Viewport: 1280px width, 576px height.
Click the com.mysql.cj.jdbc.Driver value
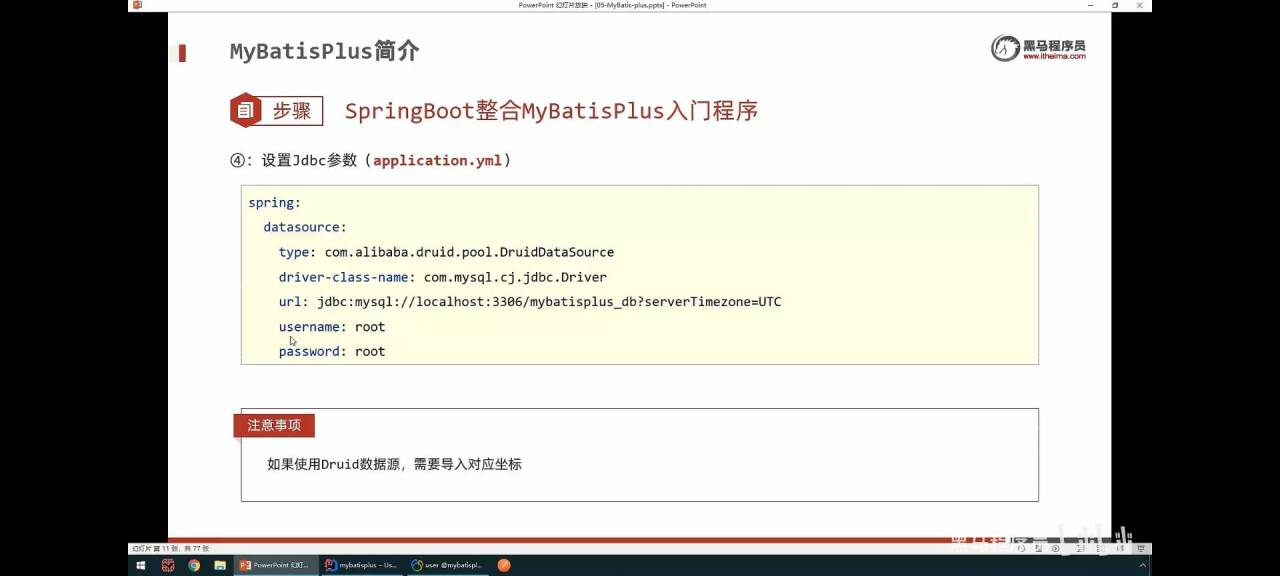tap(515, 277)
